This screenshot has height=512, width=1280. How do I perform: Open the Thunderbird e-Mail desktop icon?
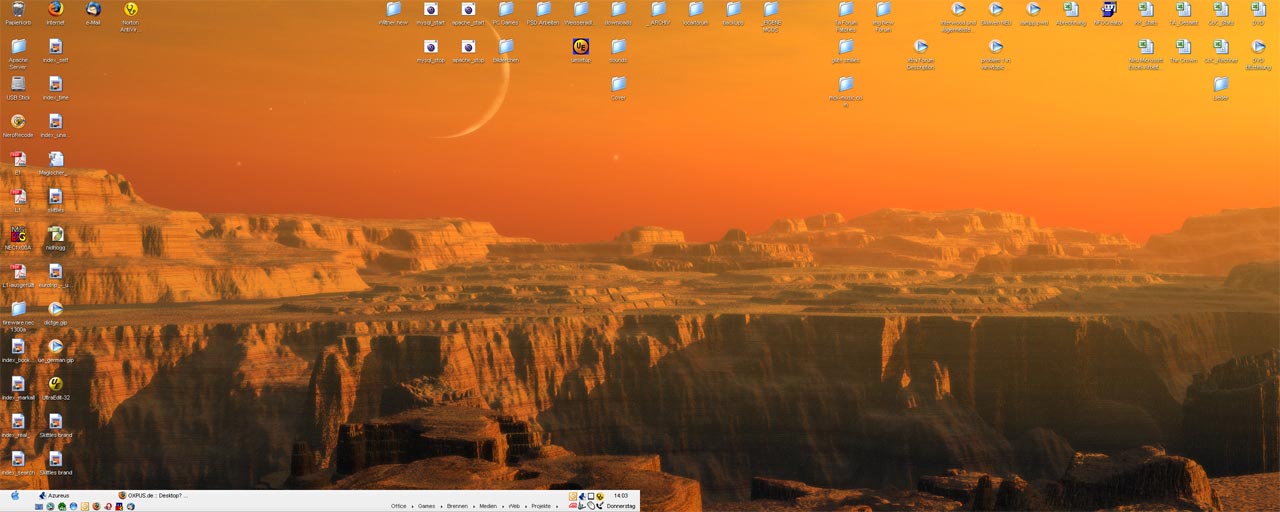tap(93, 9)
